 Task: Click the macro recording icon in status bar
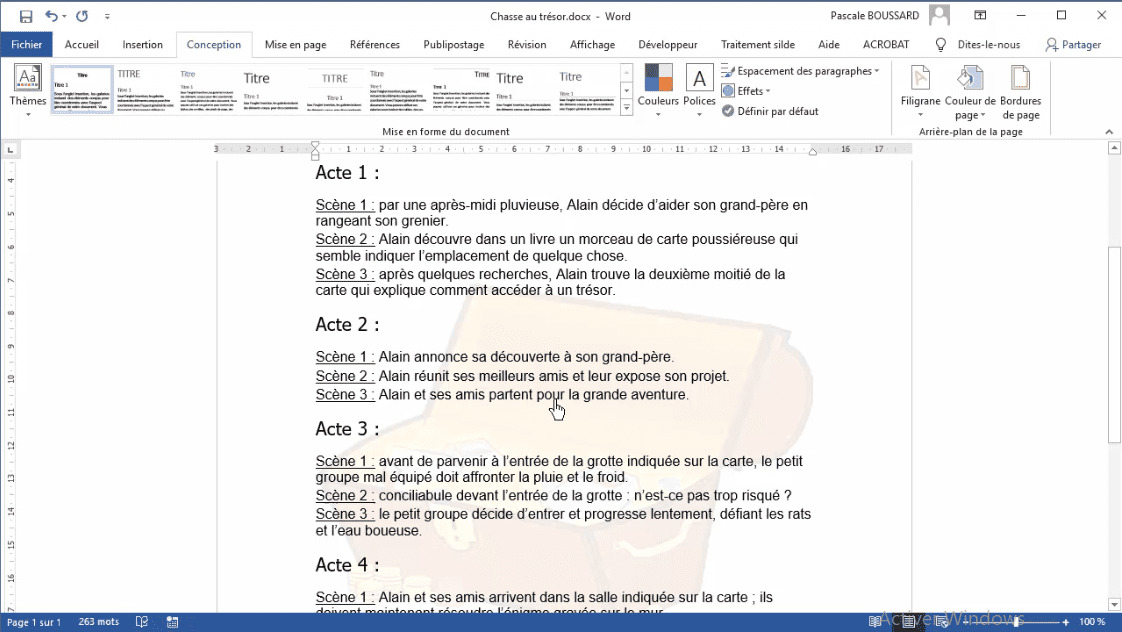172,622
